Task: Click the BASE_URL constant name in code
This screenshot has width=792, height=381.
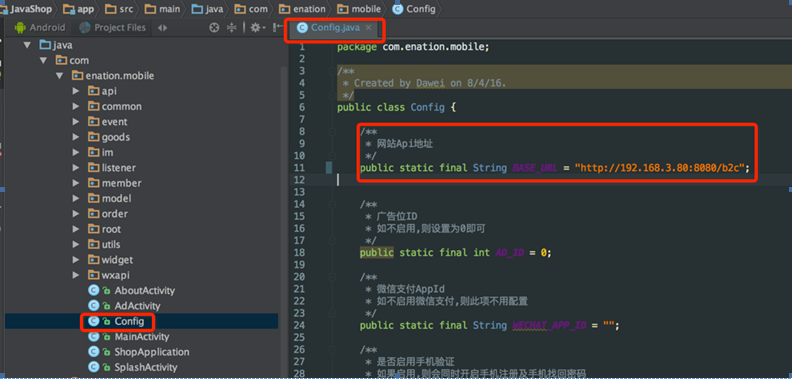Action: click(535, 168)
